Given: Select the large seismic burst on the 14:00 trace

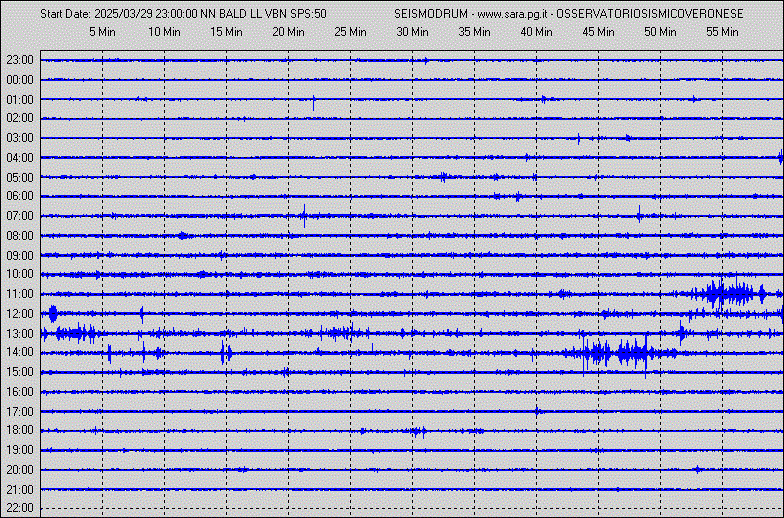Looking at the screenshot, I should click(618, 353).
